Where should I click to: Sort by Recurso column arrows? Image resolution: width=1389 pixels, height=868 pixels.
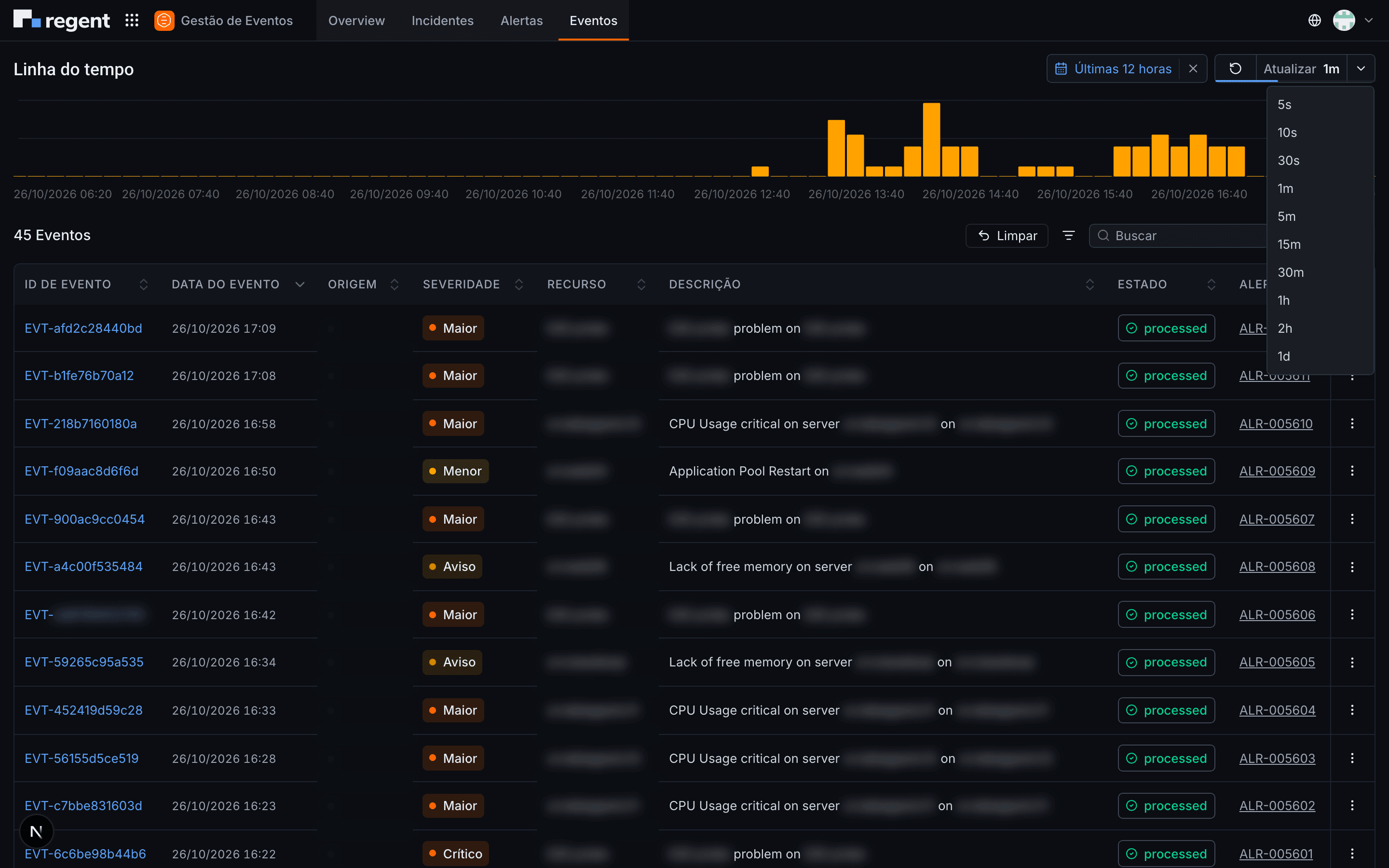coord(641,285)
